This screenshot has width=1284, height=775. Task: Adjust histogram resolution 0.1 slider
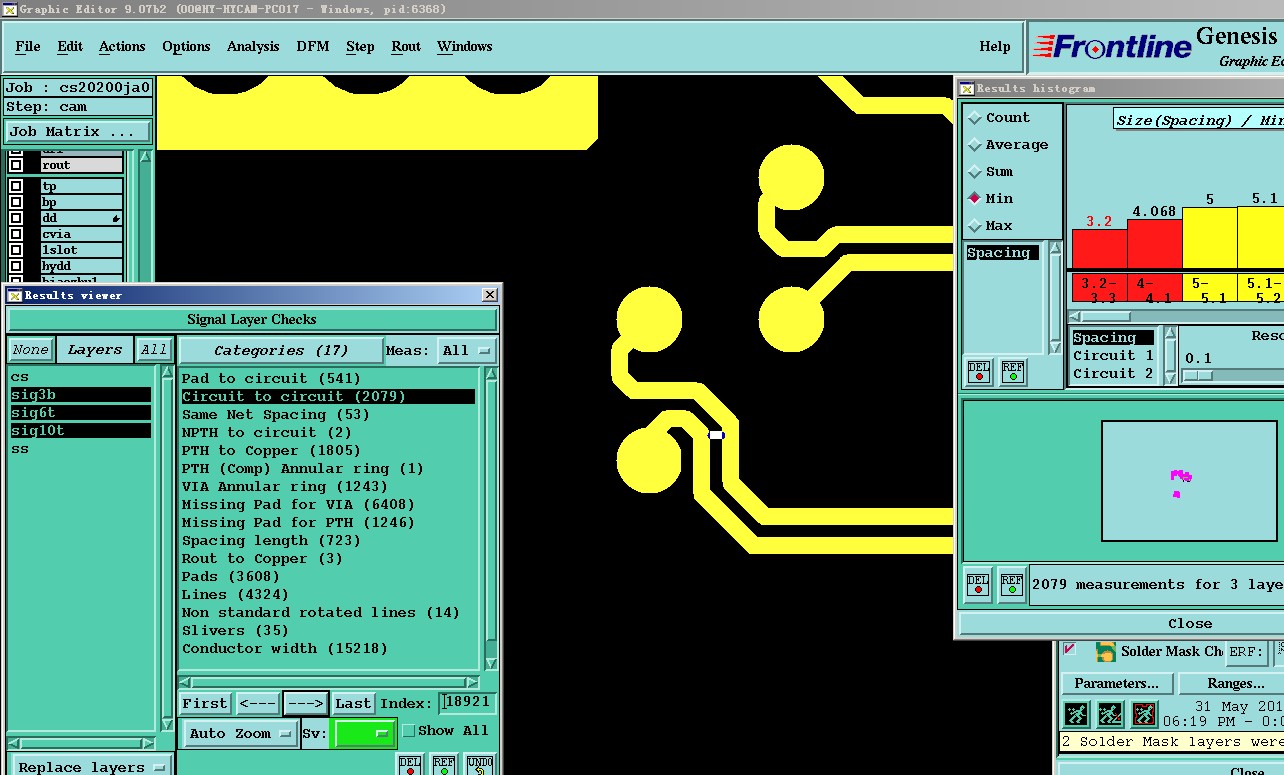click(x=1197, y=375)
